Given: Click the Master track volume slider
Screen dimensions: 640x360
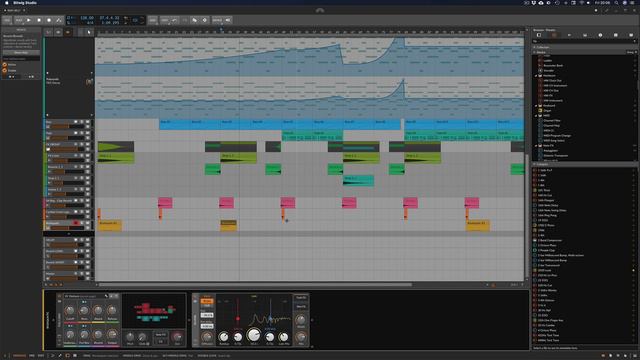Looking at the screenshot, I should pyautogui.click(x=67, y=278).
